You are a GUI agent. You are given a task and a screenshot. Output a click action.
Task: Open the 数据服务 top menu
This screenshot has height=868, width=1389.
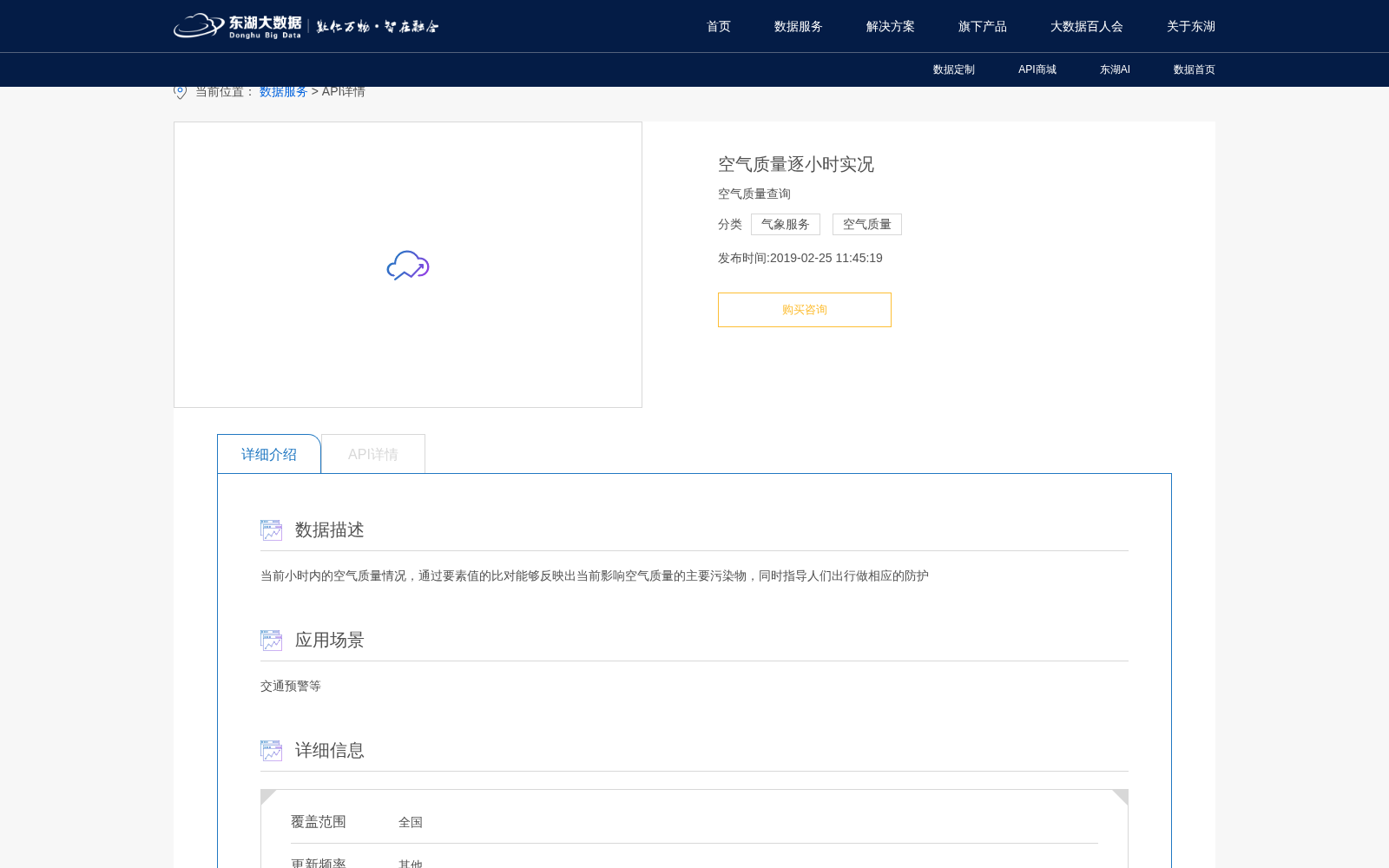click(x=799, y=27)
